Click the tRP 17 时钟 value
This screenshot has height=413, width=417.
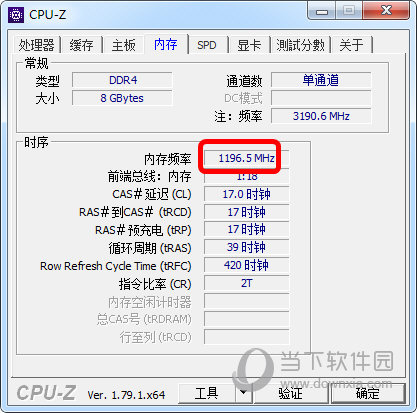click(247, 229)
